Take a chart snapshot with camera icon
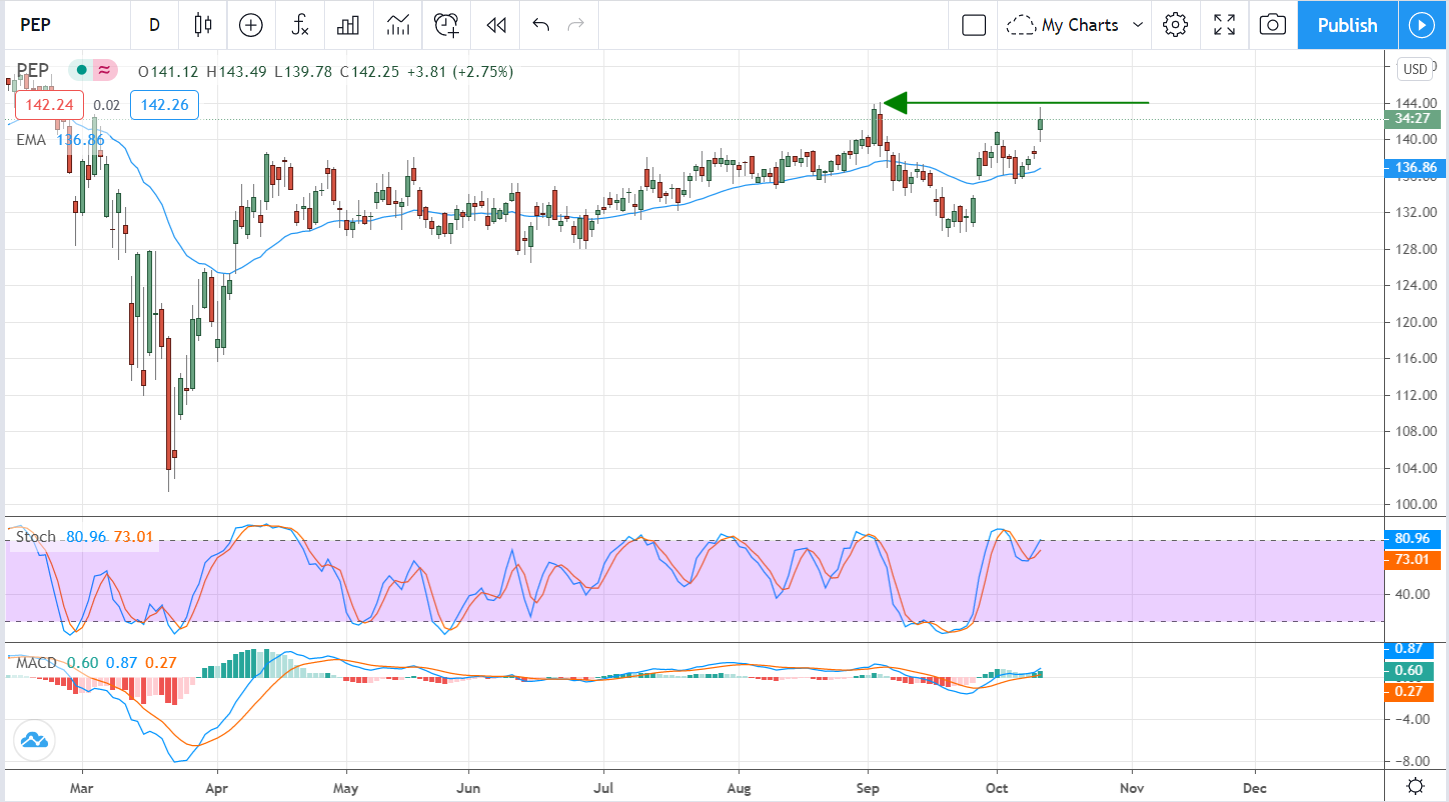1449x802 pixels. (x=1272, y=25)
